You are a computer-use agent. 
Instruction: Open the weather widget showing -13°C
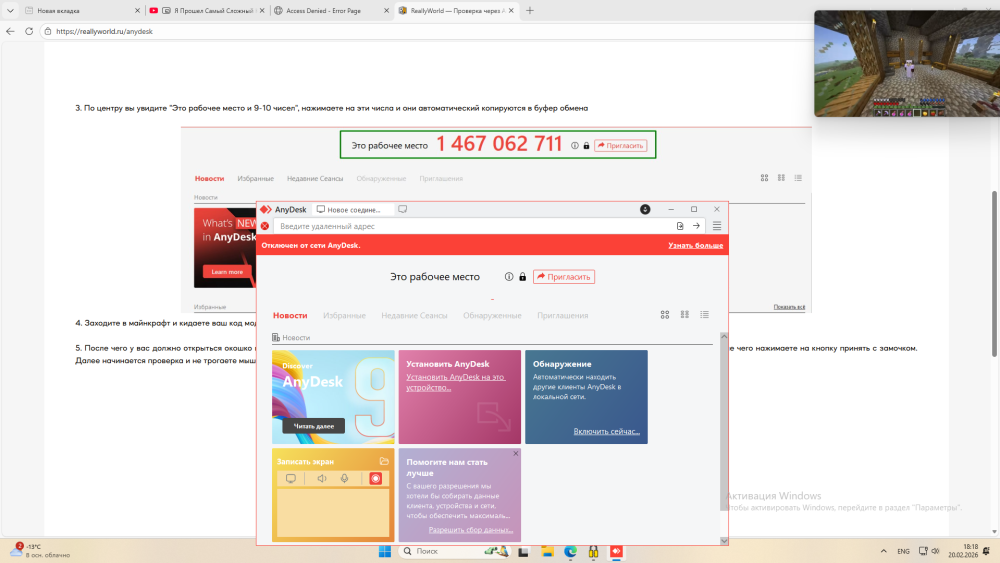[40, 551]
